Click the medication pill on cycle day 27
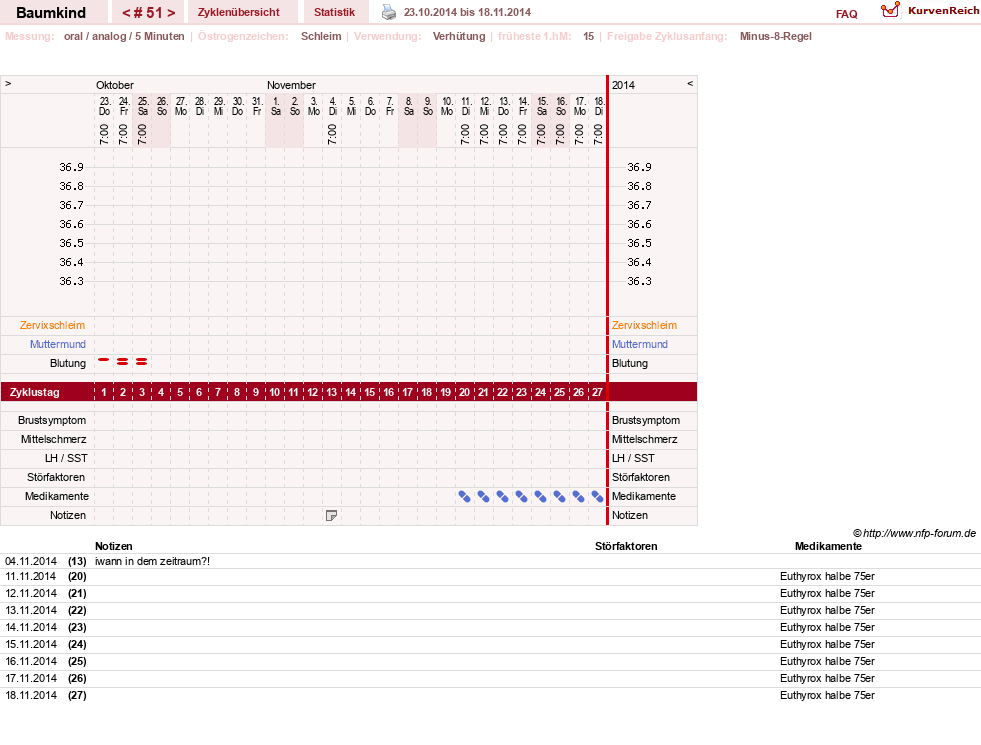The height and width of the screenshot is (745, 981). tap(597, 497)
